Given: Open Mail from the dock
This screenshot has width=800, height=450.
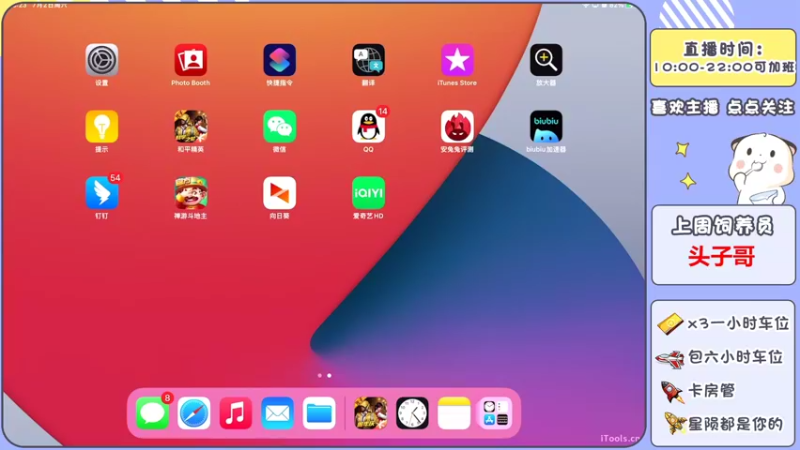Looking at the screenshot, I should (277, 413).
